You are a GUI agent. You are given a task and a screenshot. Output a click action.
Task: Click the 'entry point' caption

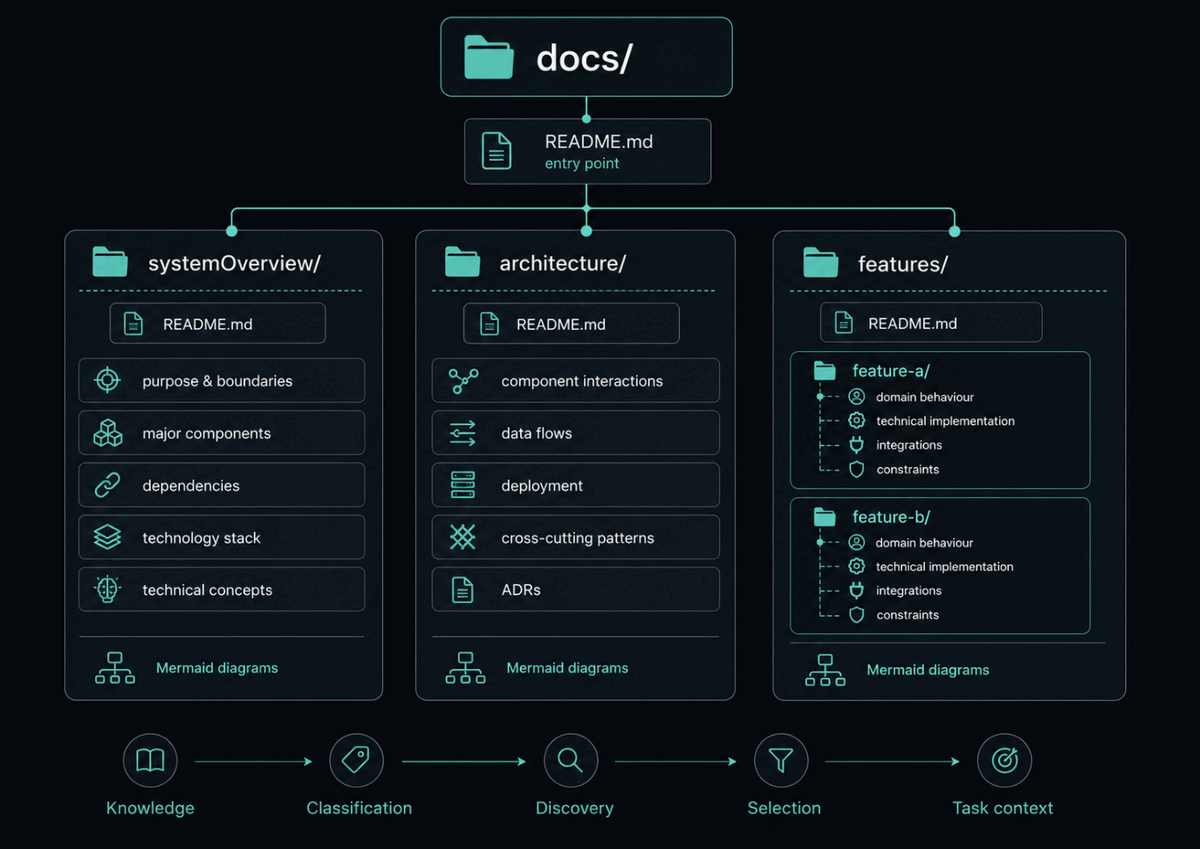pyautogui.click(x=582, y=164)
